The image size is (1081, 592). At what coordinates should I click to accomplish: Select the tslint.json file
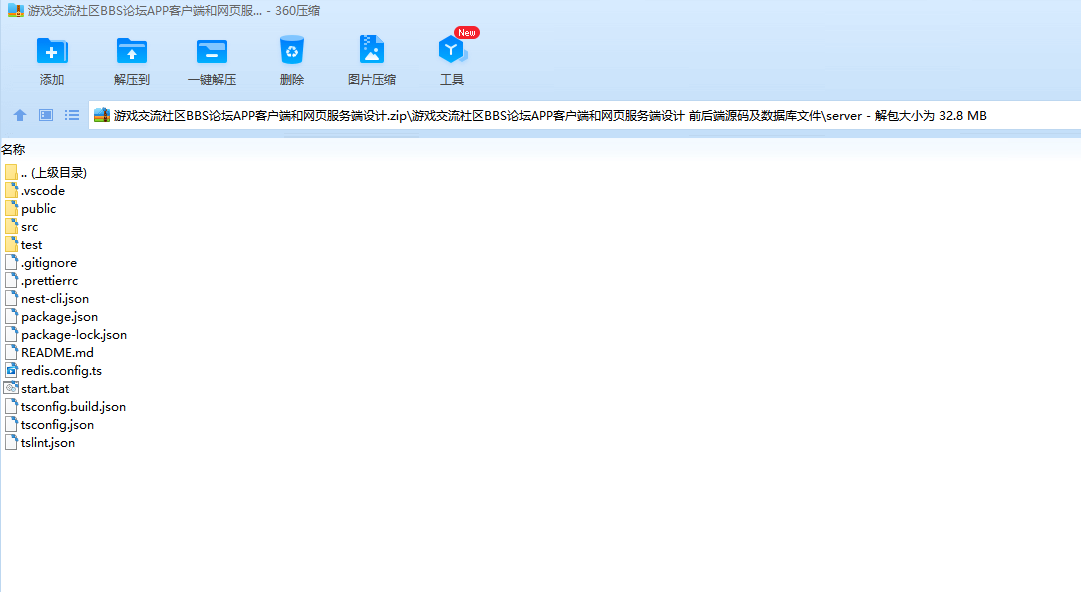click(39, 441)
